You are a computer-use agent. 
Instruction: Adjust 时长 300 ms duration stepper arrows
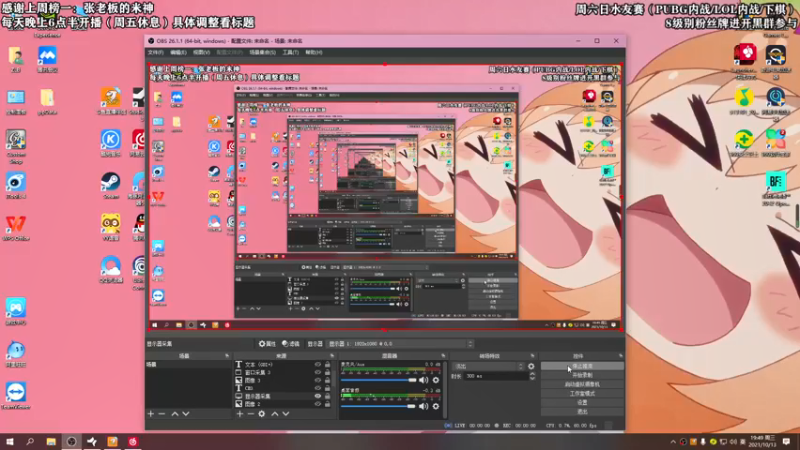click(532, 376)
